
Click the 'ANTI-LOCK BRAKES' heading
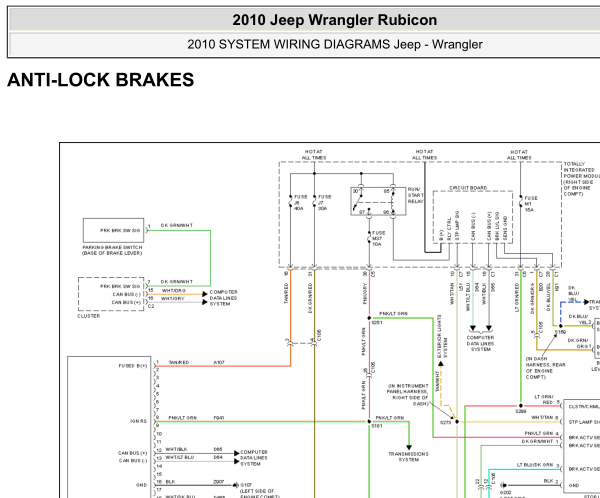tap(101, 80)
